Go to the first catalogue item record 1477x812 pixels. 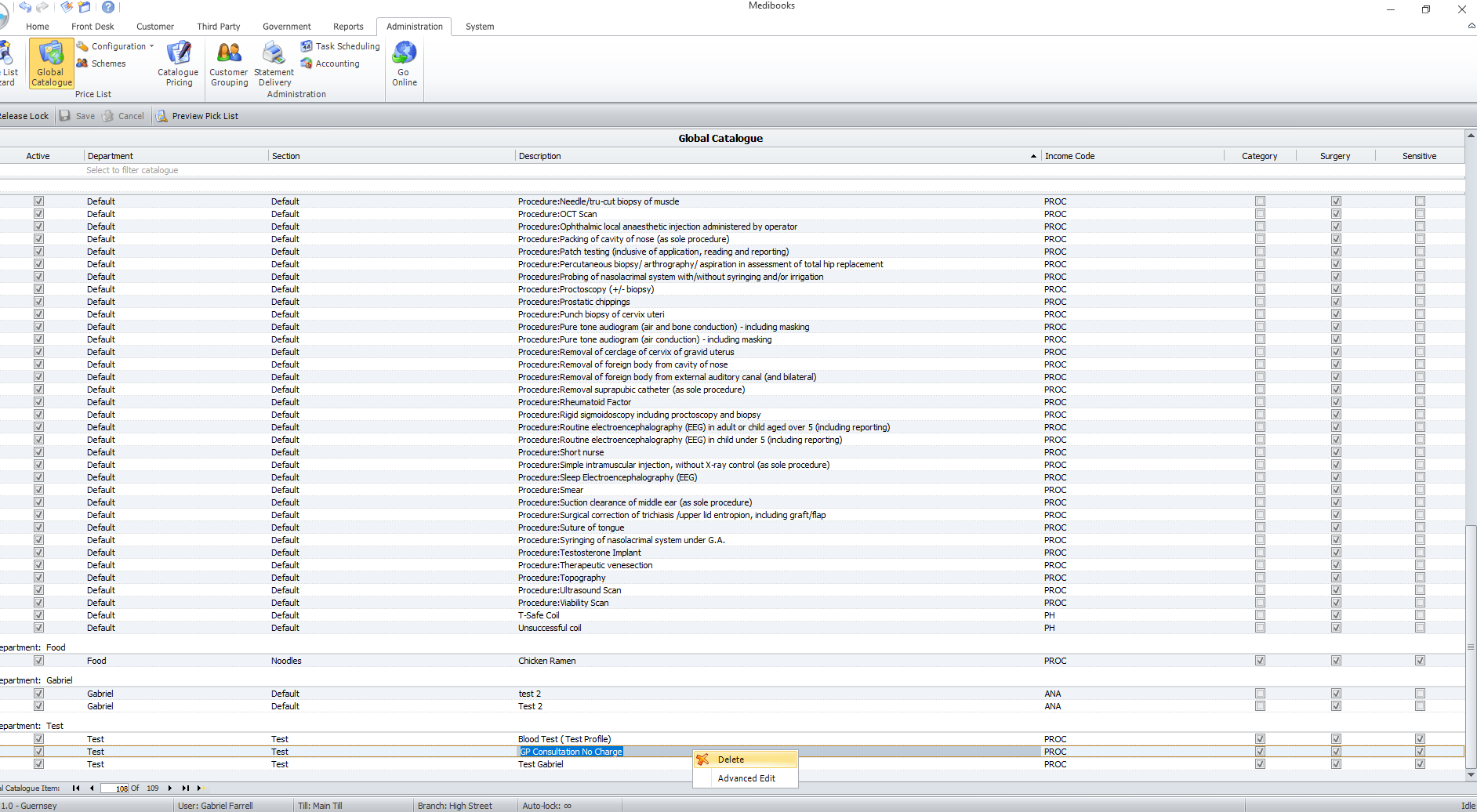76,788
